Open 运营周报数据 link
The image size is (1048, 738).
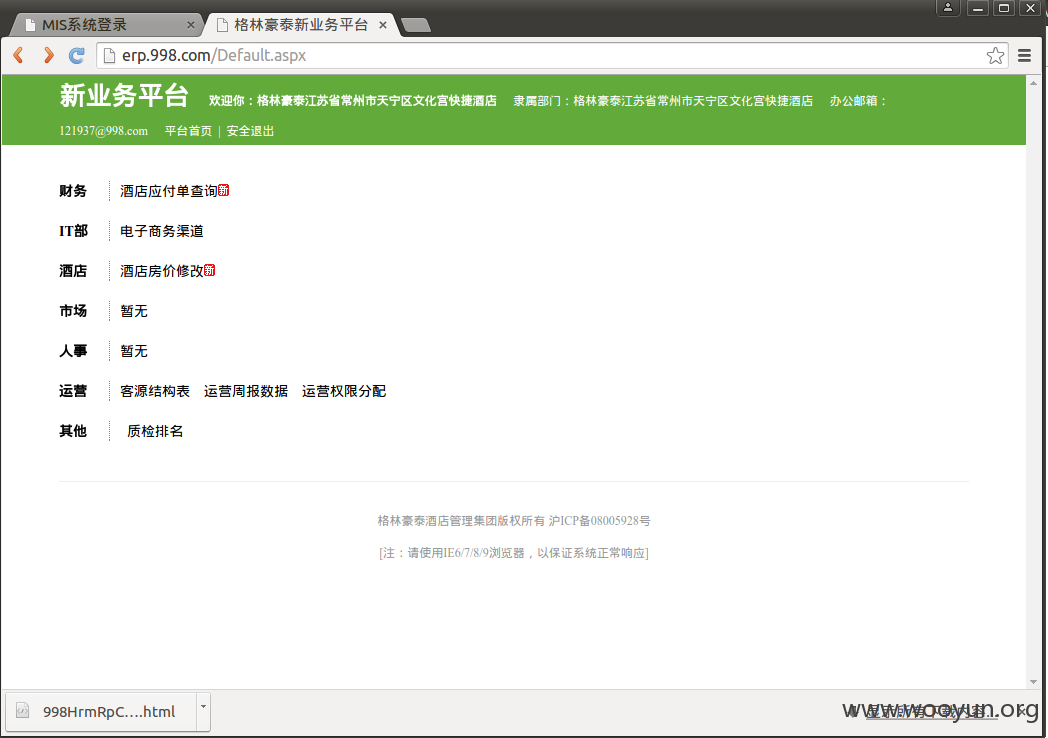[x=246, y=391]
